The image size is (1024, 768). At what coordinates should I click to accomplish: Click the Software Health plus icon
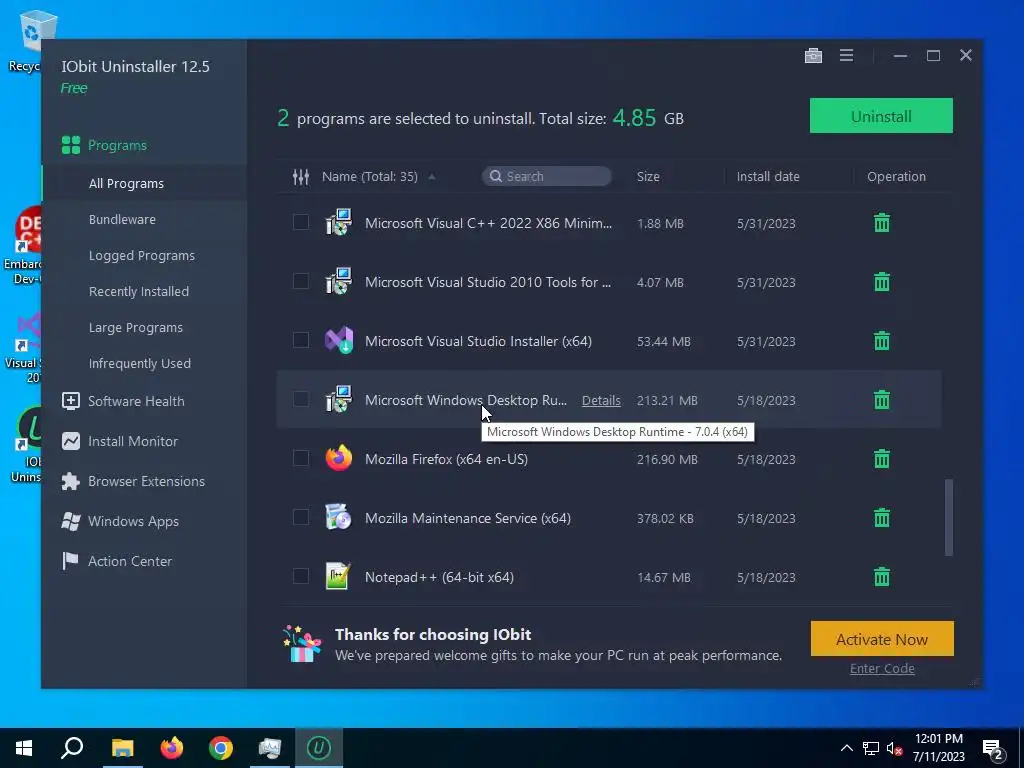[x=71, y=401]
